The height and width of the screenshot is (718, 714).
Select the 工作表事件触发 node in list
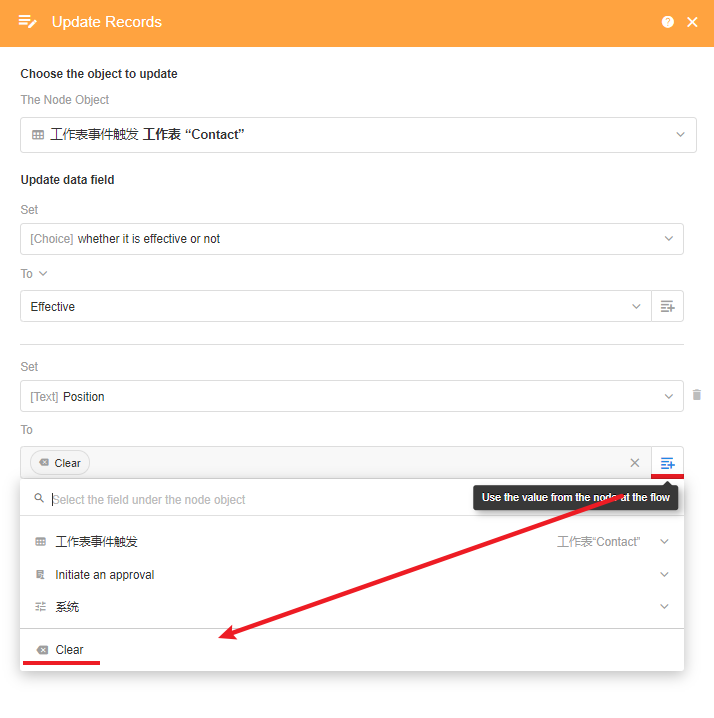97,542
